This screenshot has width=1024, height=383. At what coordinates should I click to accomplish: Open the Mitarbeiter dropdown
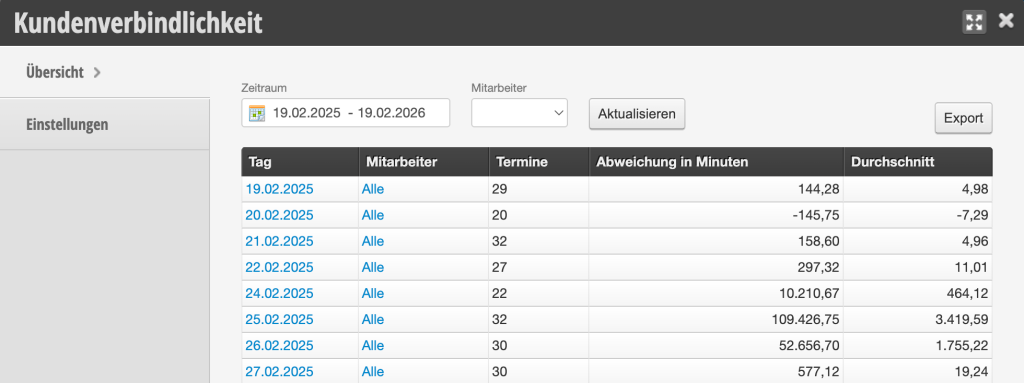(519, 113)
